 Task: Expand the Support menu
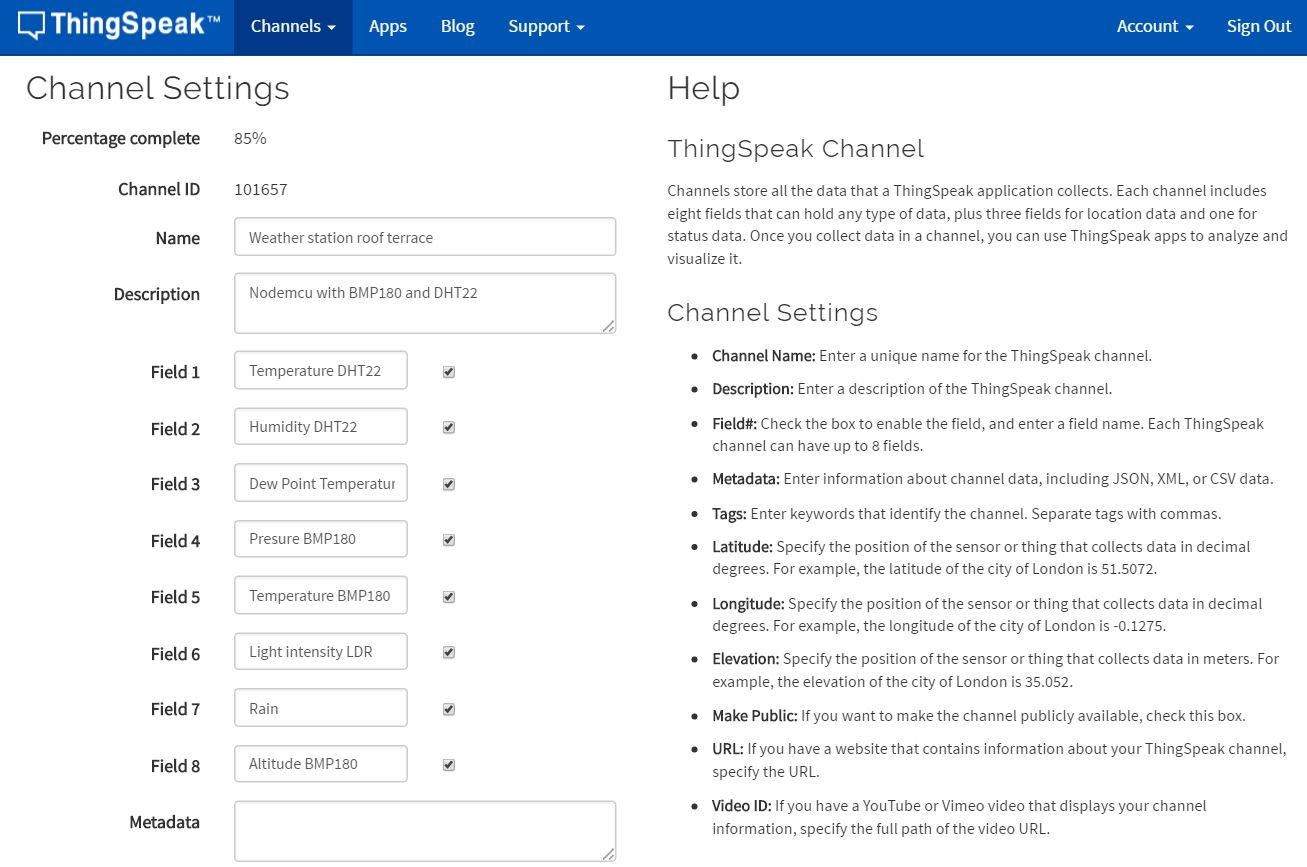[x=546, y=27]
